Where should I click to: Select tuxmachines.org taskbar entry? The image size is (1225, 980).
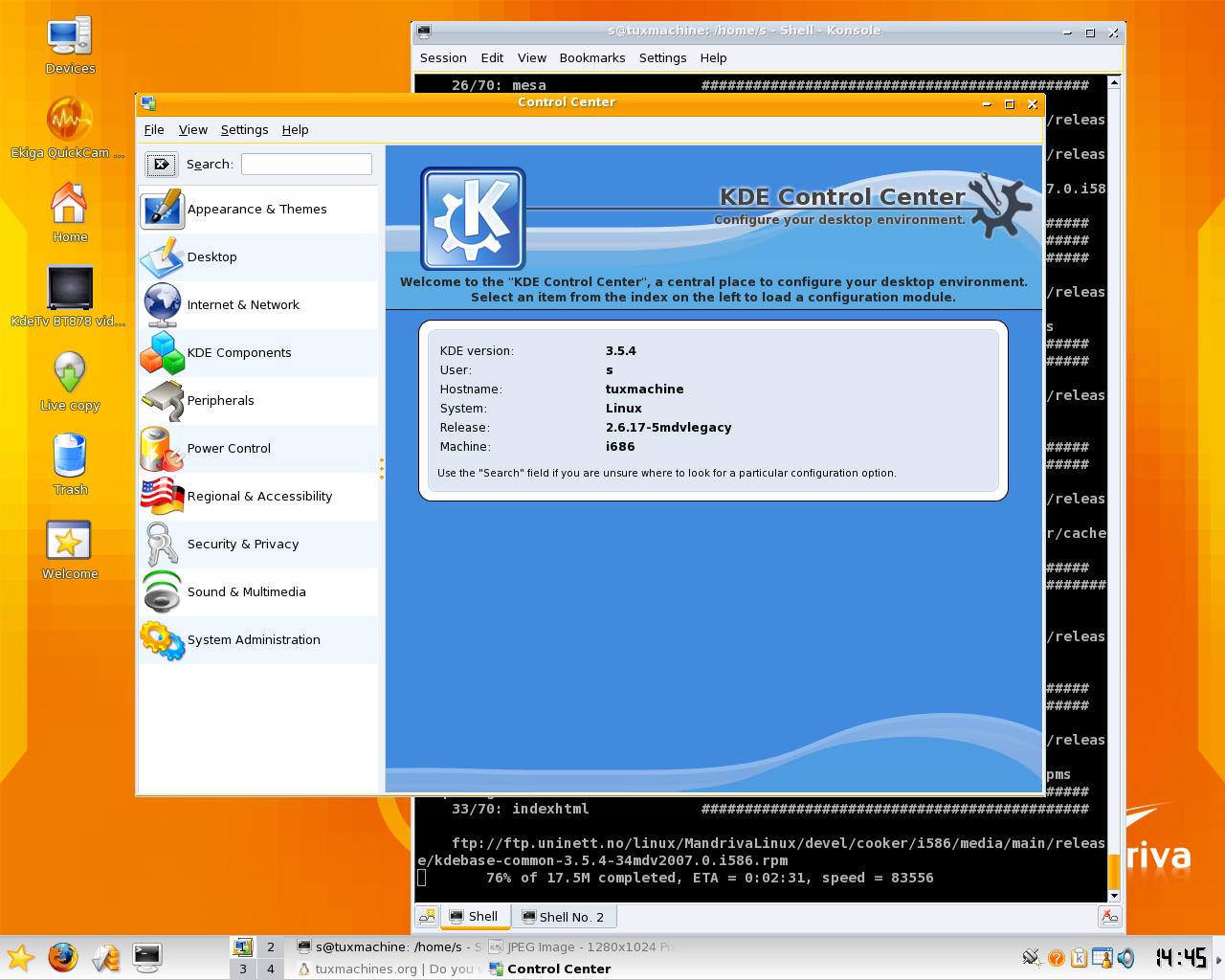tap(388, 969)
